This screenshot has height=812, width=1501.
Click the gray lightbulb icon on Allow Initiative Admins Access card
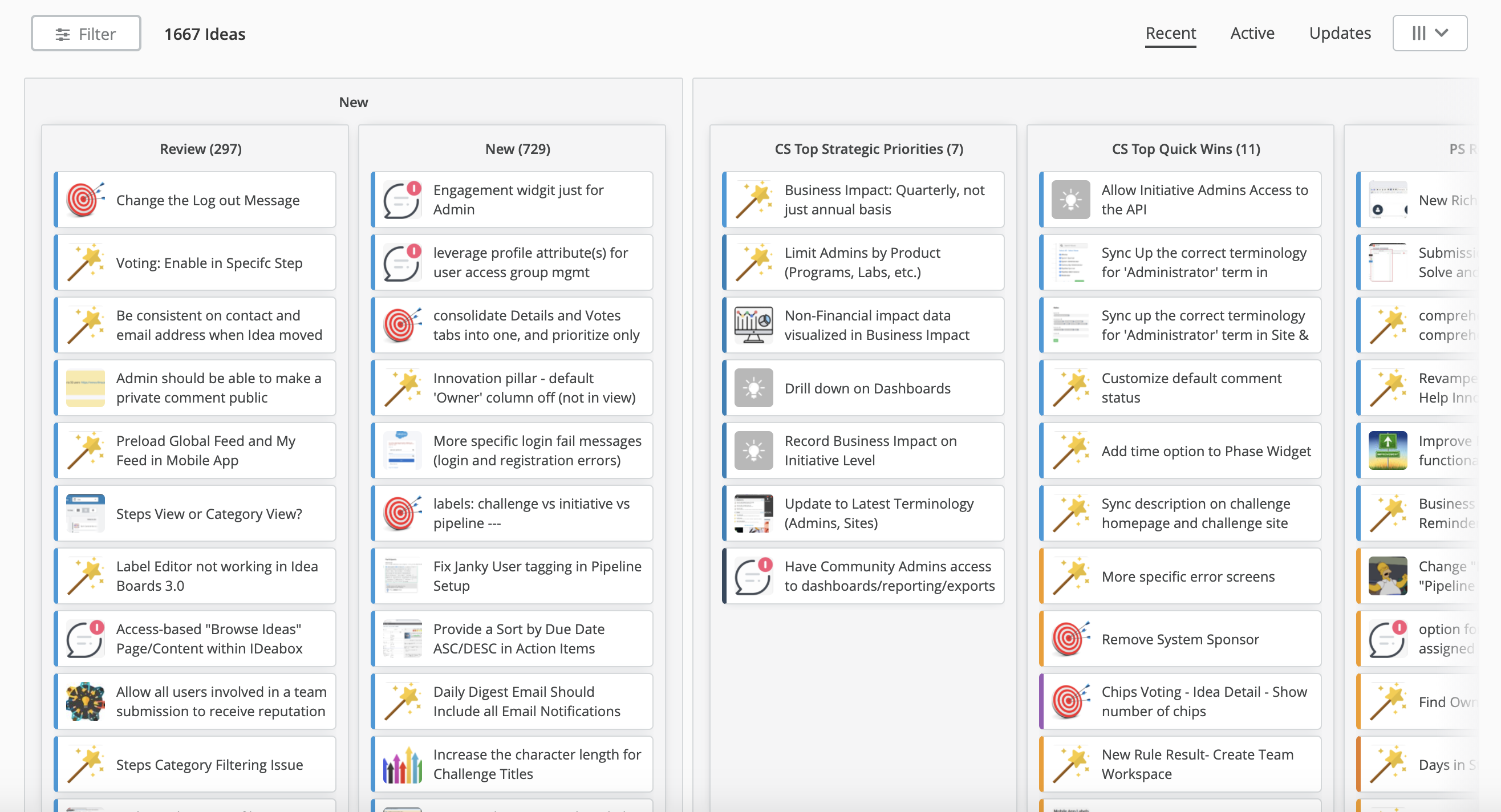coord(1070,200)
